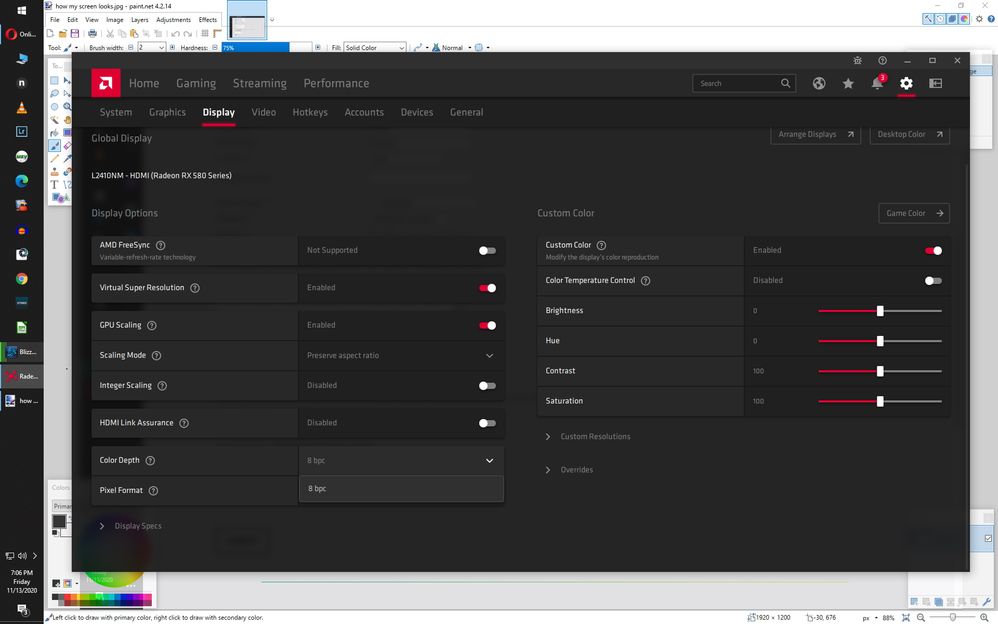The width and height of the screenshot is (998, 624).
Task: Click Desktop Color button
Action: pyautogui.click(x=910, y=134)
